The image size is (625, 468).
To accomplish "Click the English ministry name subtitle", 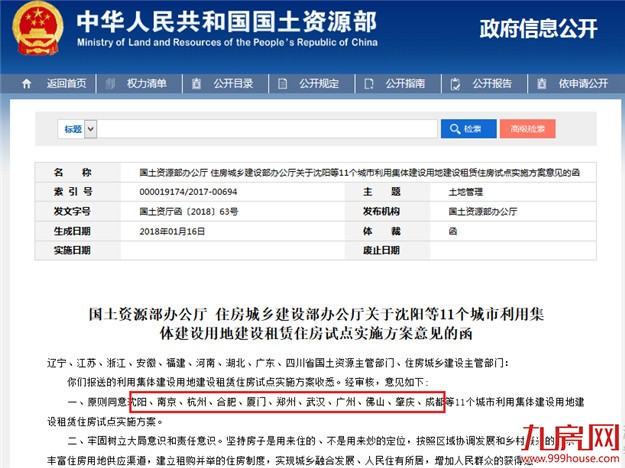I will pos(227,42).
